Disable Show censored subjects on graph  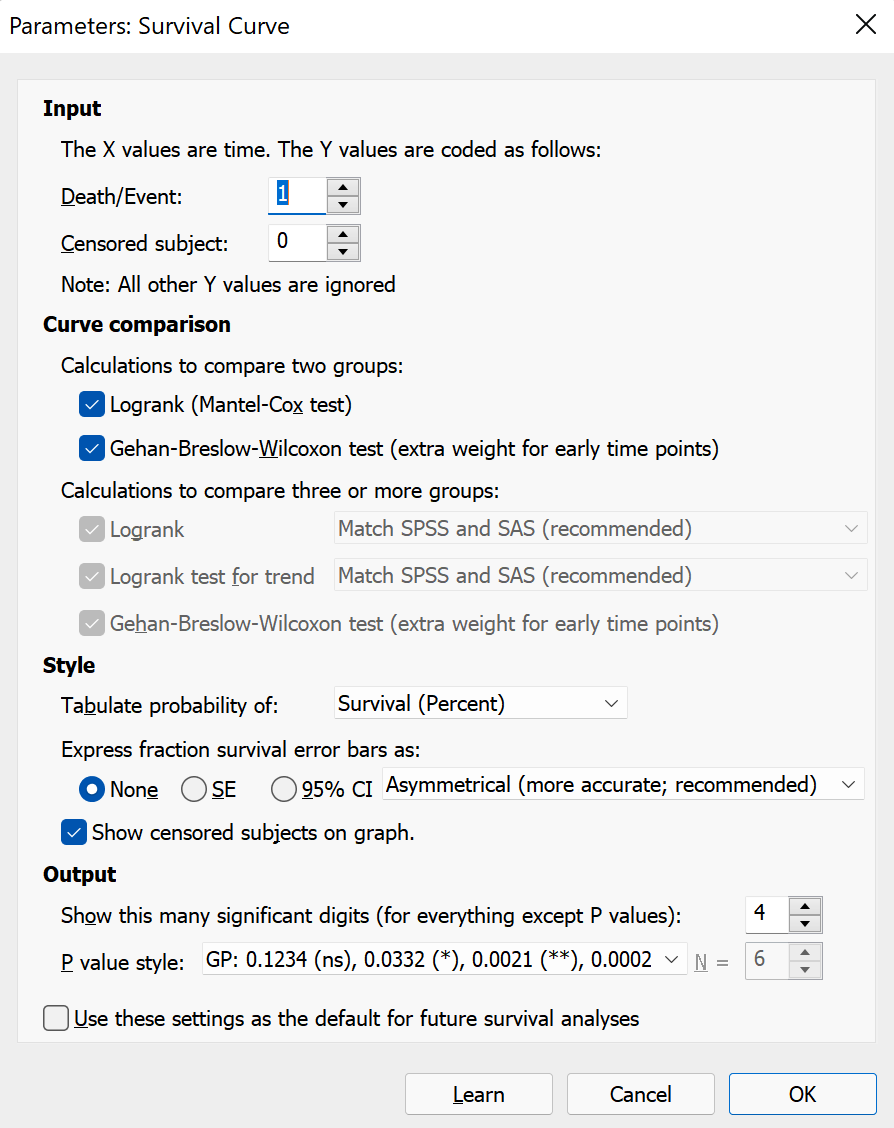click(x=73, y=832)
